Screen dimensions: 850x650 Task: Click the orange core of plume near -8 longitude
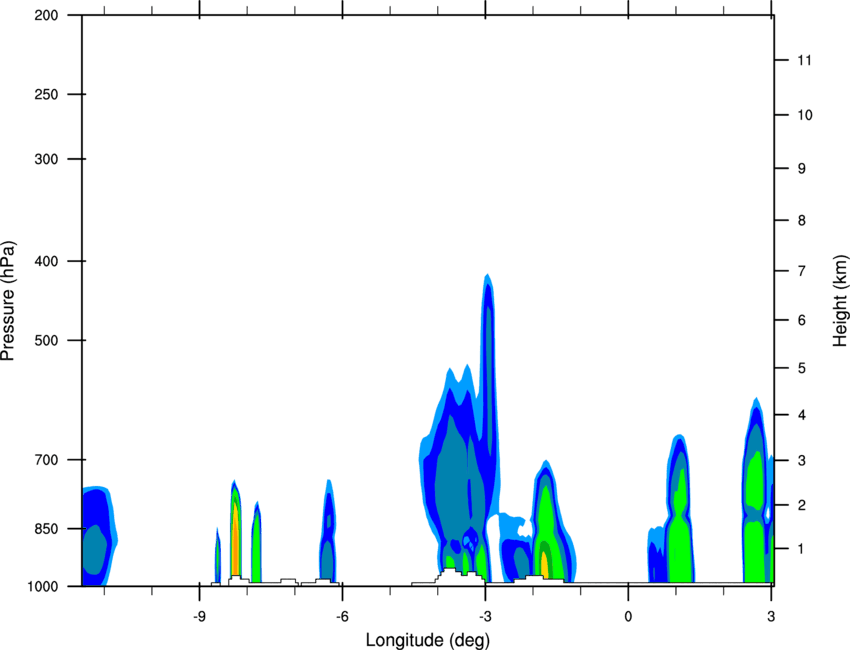[x=235, y=539]
